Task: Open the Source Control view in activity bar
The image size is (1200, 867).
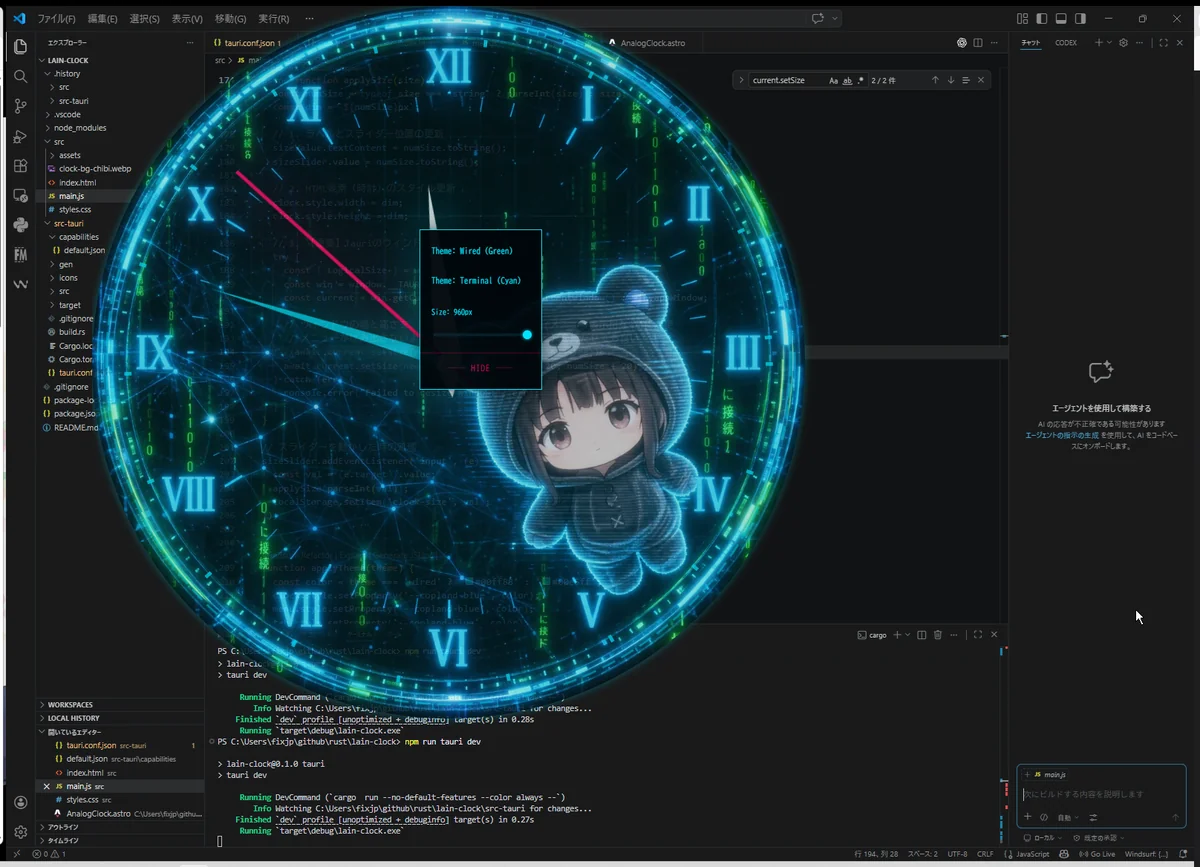Action: click(20, 106)
